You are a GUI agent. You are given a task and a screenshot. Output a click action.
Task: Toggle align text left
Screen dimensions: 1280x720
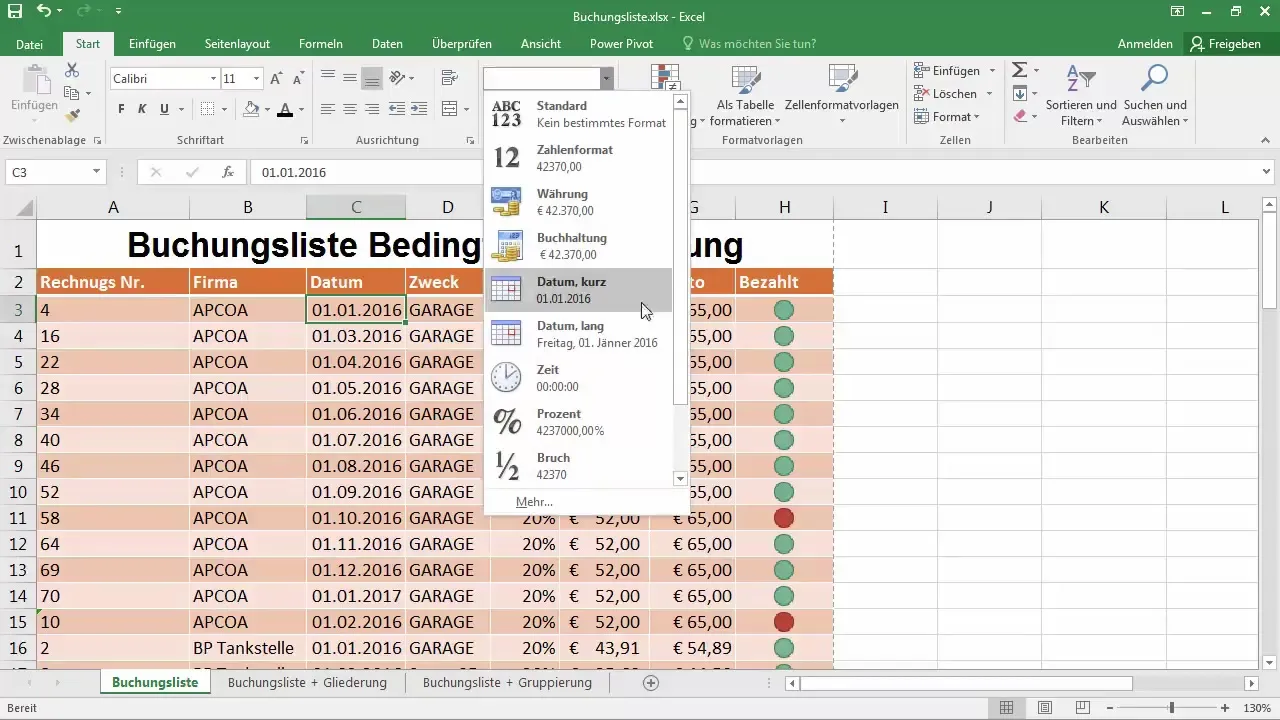[328, 109]
